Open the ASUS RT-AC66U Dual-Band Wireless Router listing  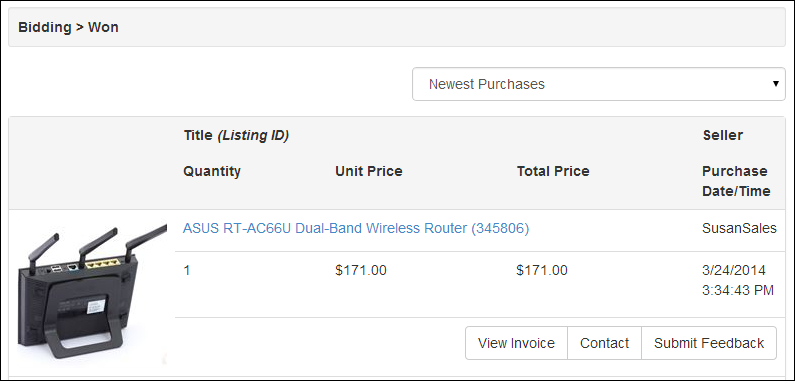coord(356,229)
